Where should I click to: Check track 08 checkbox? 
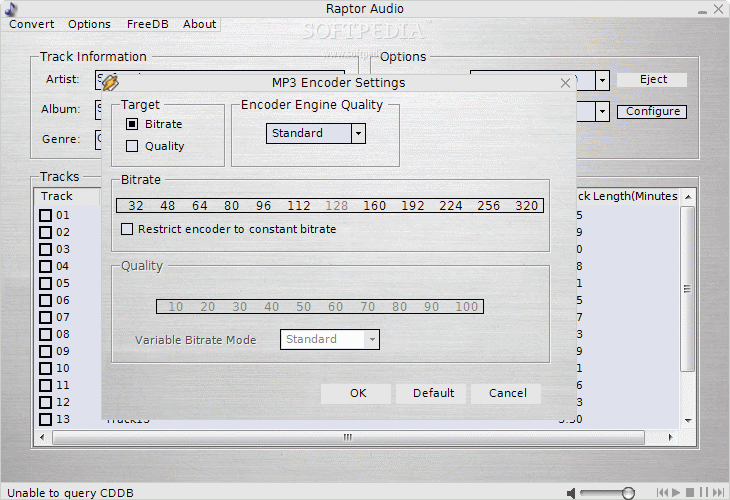(x=45, y=334)
